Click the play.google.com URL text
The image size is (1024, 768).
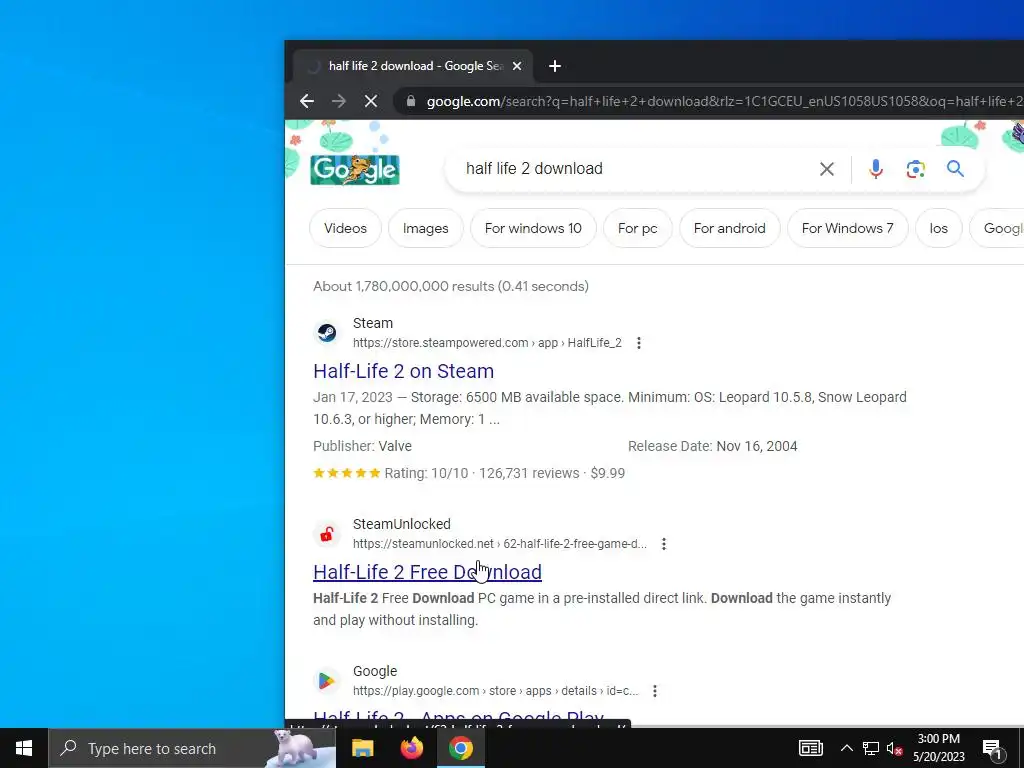tap(496, 691)
